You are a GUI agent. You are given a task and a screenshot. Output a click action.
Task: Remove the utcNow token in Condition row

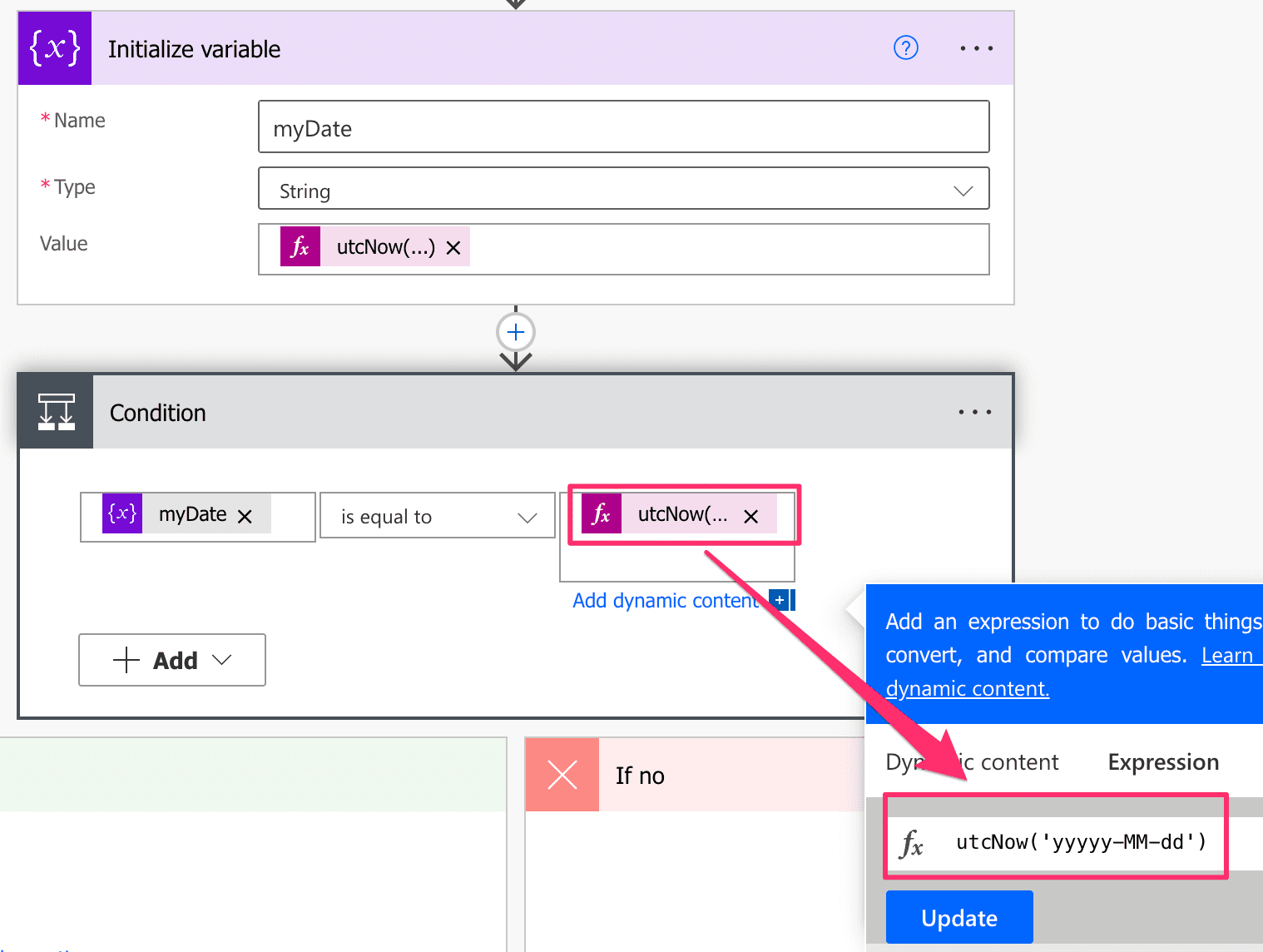tap(750, 516)
